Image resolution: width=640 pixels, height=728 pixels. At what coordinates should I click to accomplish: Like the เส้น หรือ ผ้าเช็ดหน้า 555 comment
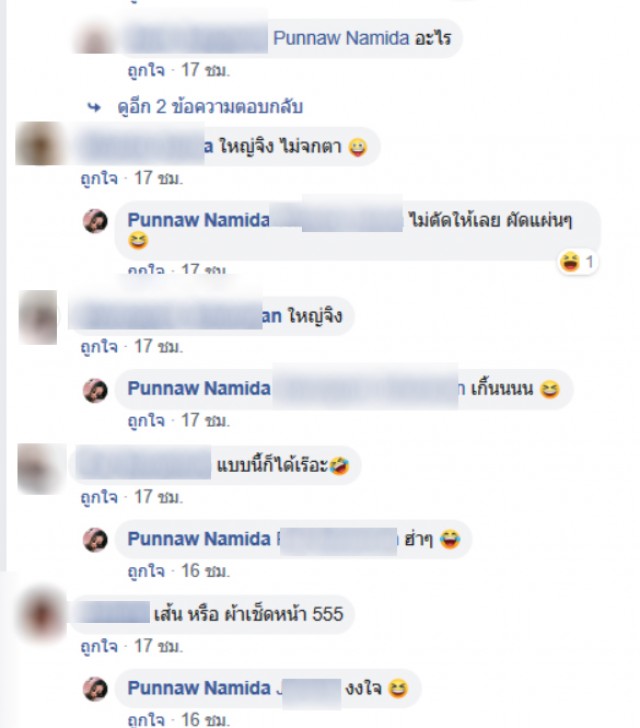tap(99, 647)
